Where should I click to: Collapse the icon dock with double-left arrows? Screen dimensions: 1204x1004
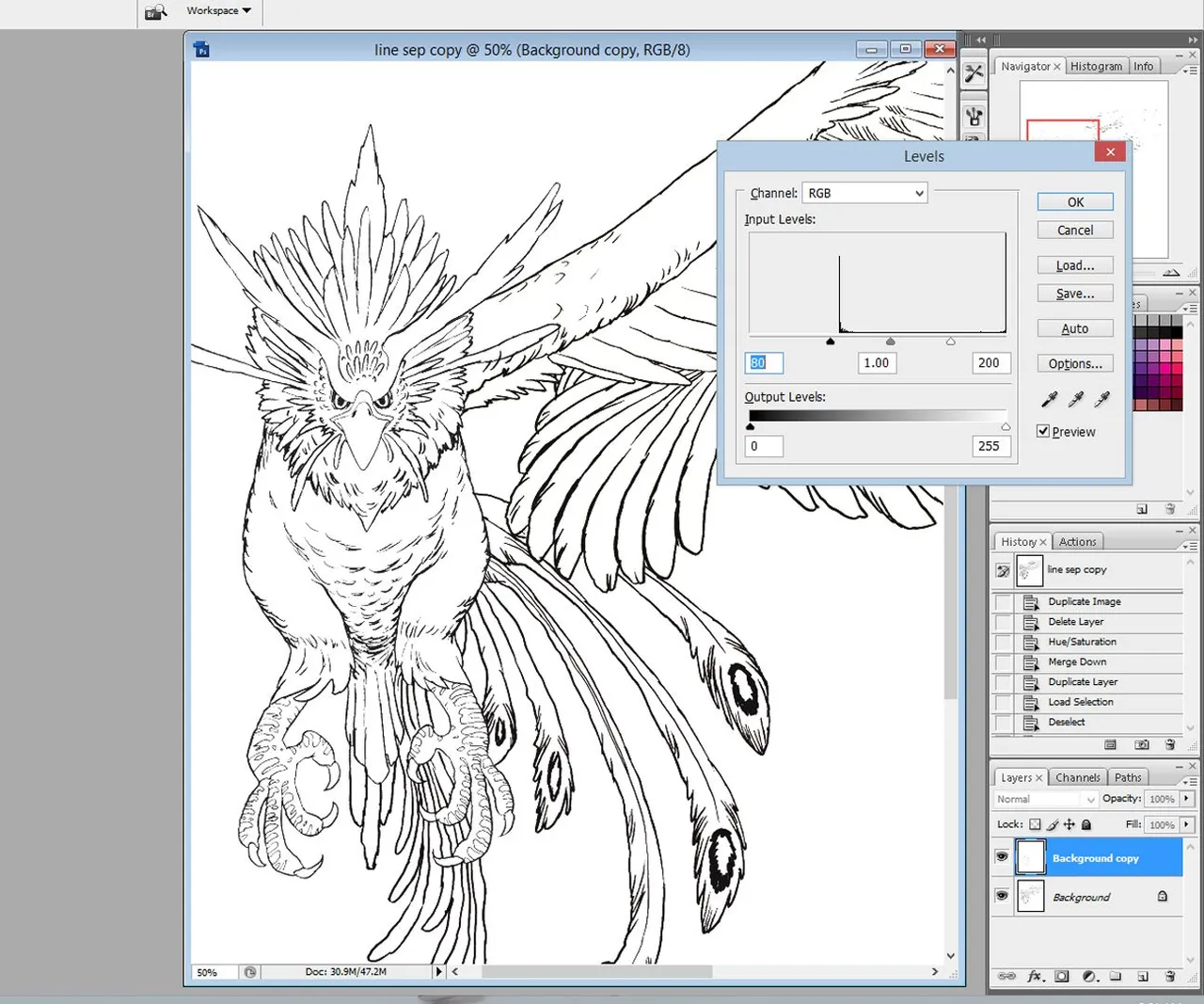981,40
